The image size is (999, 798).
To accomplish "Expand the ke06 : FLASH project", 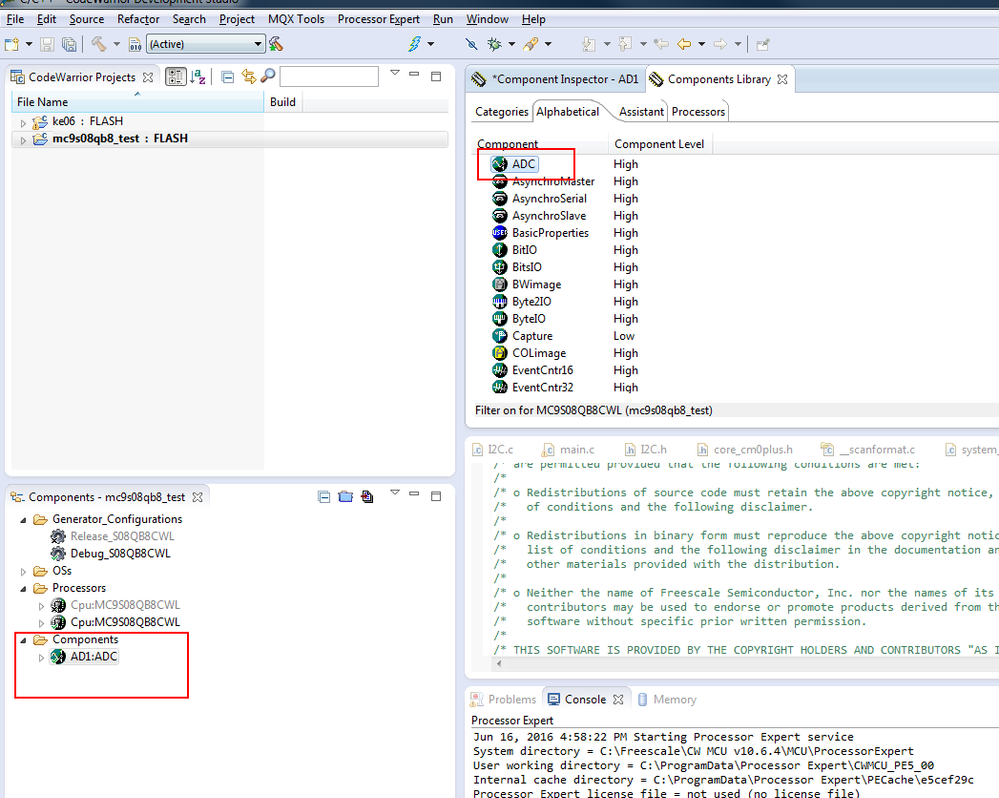I will [24, 122].
